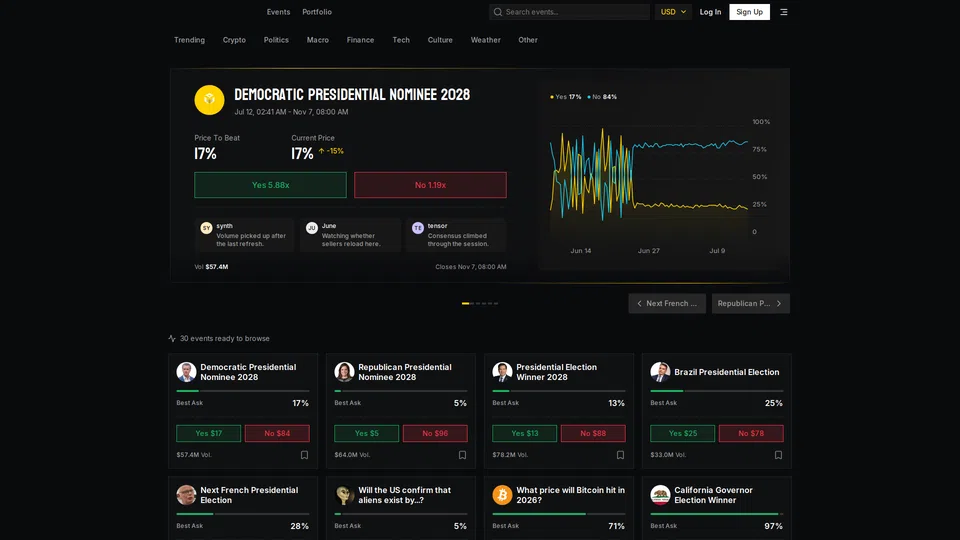Click Yes $5 on Republican Nominee card

point(367,433)
